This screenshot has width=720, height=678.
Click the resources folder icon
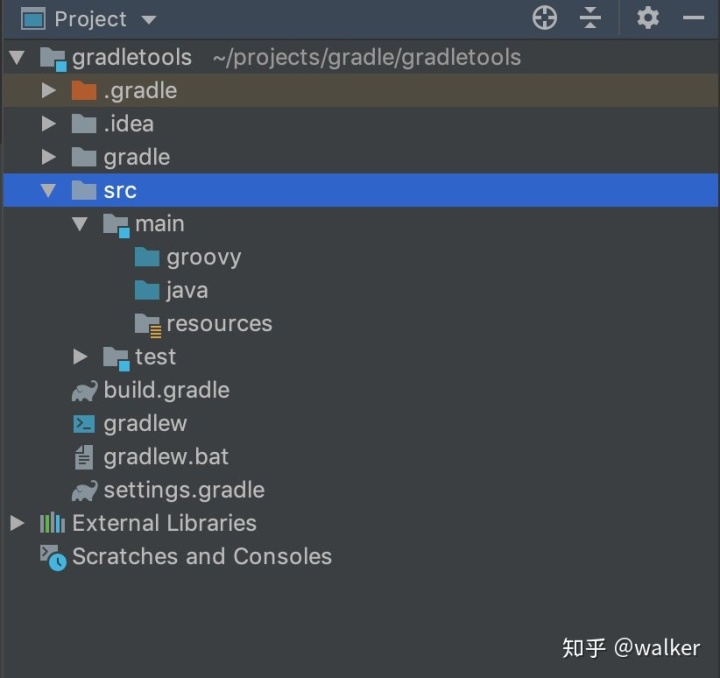coord(148,325)
